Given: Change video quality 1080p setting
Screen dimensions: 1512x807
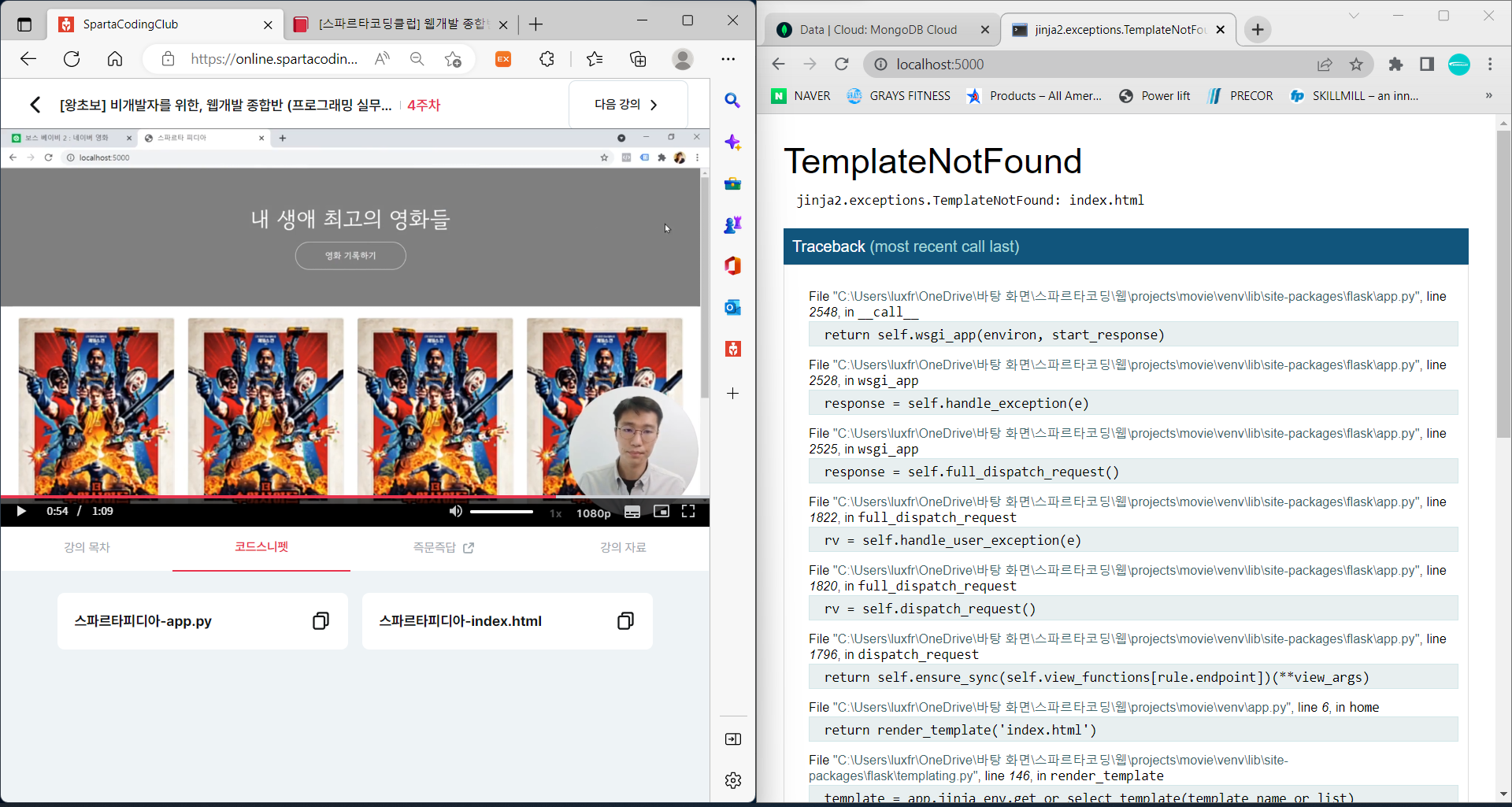Looking at the screenshot, I should pos(594,513).
